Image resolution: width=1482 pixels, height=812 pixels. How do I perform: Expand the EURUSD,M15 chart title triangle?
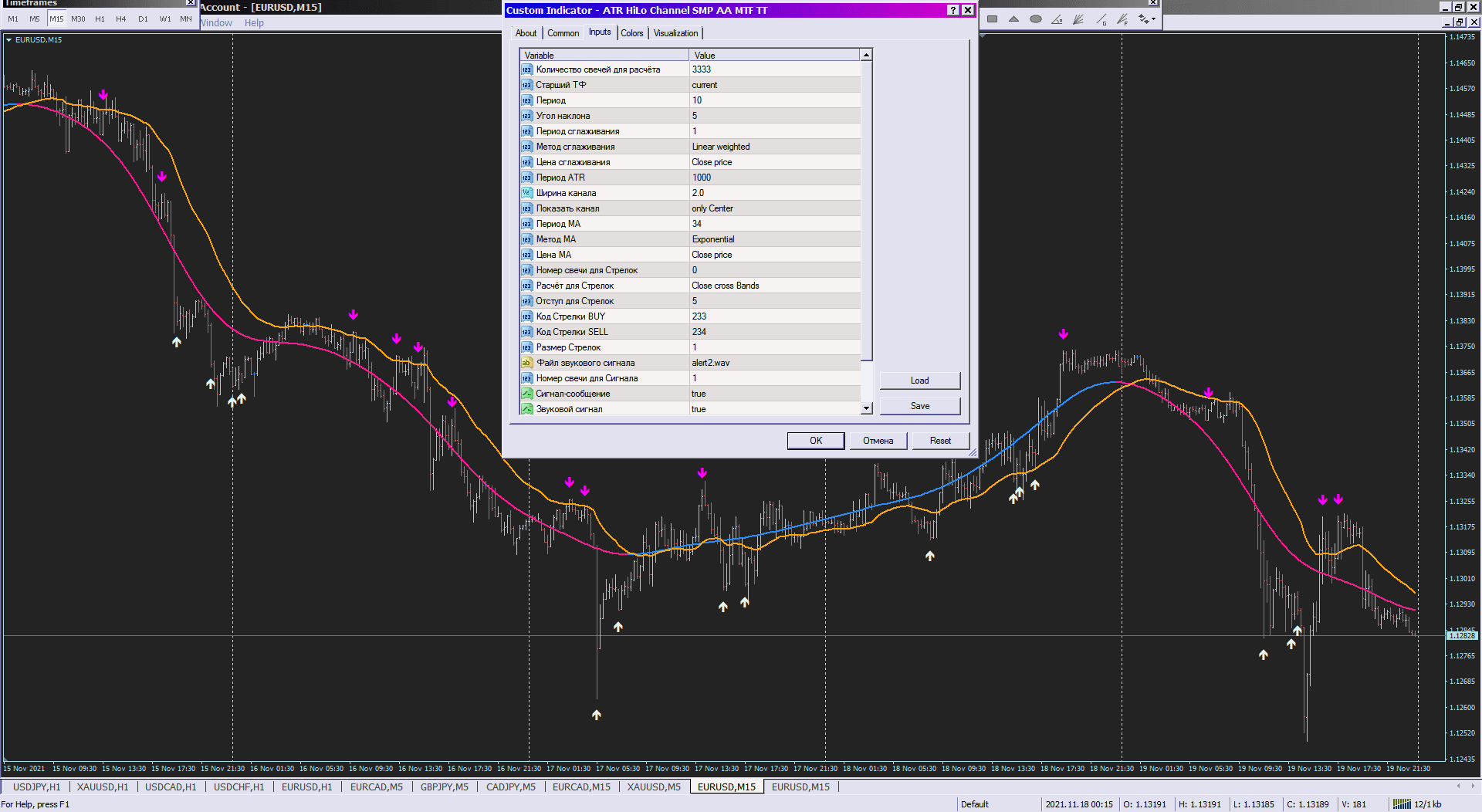point(8,40)
